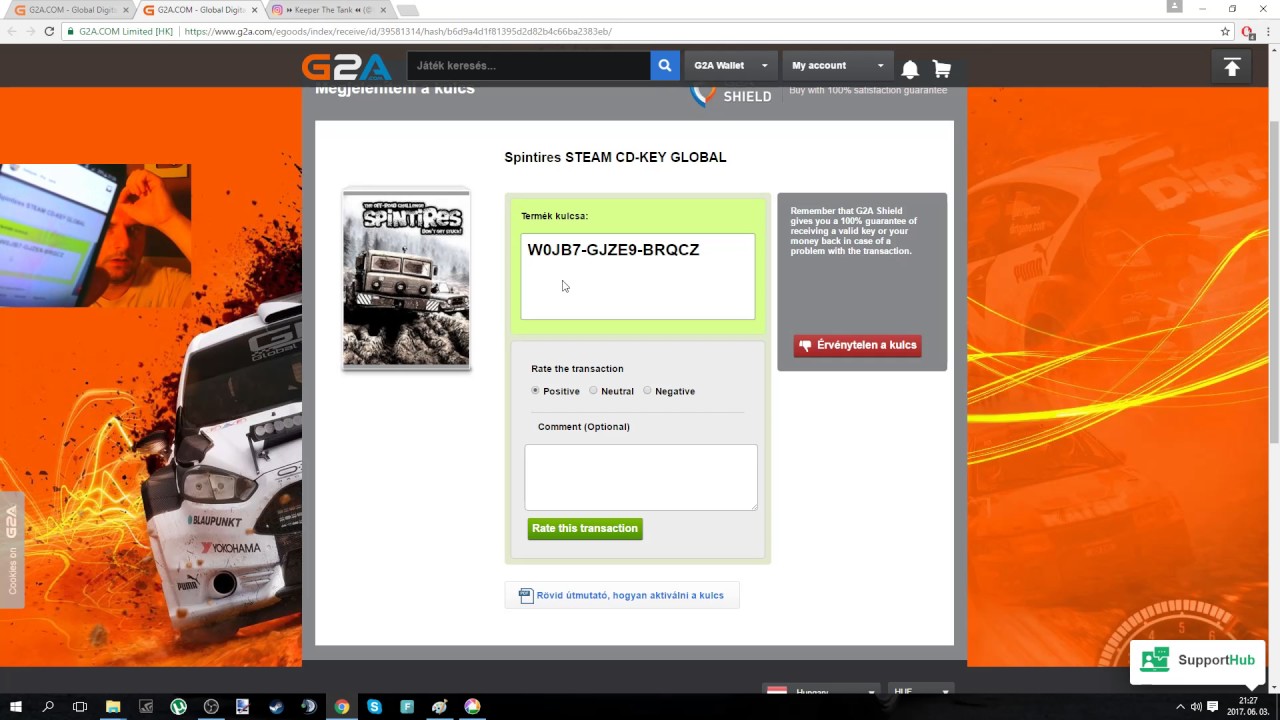Click the scroll-to-top arrow button
This screenshot has height=720, width=1280.
(1232, 67)
